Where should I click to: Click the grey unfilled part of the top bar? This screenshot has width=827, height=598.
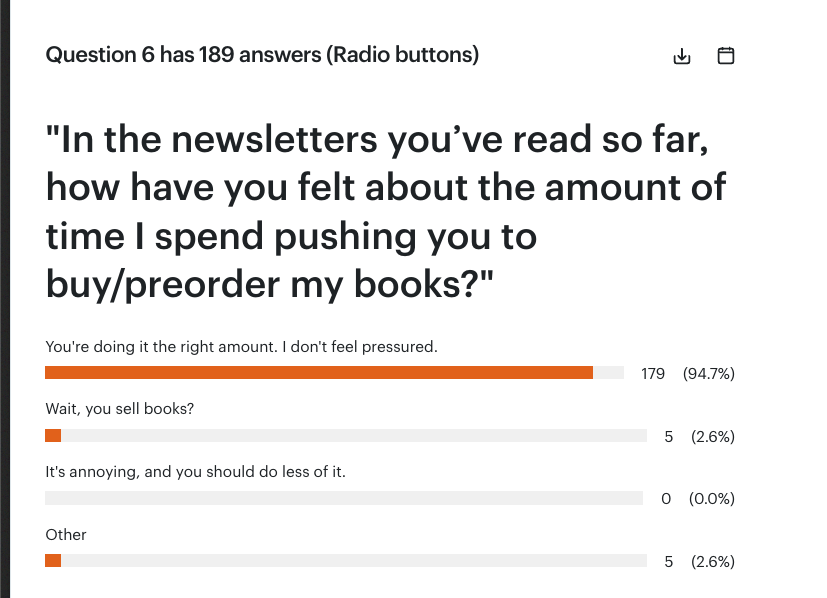[608, 373]
